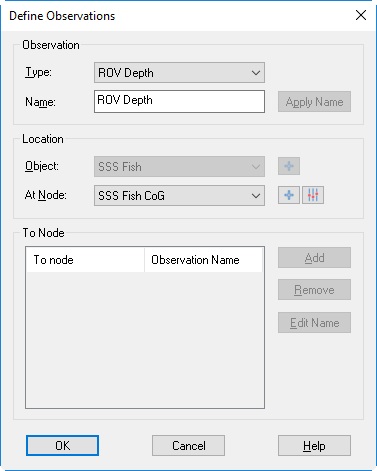The width and height of the screenshot is (377, 471).
Task: Expand the Object dropdown arrow
Action: [256, 167]
